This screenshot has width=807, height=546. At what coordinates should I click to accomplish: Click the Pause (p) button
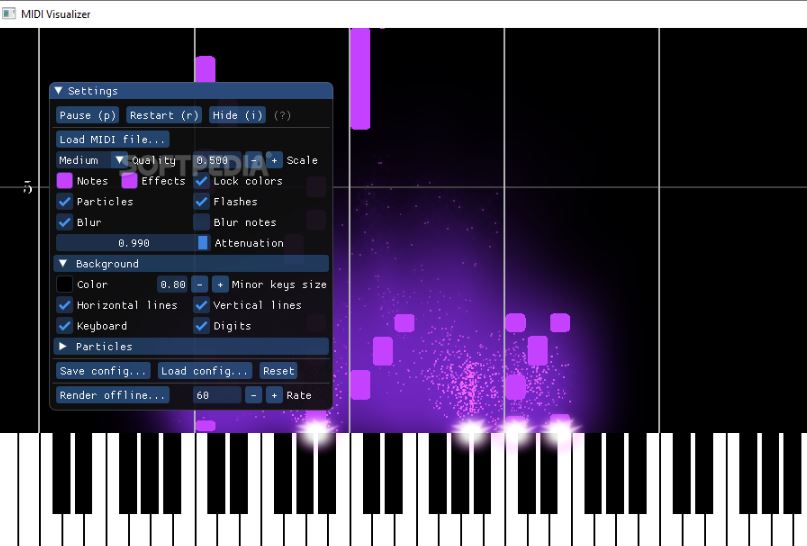tap(87, 115)
